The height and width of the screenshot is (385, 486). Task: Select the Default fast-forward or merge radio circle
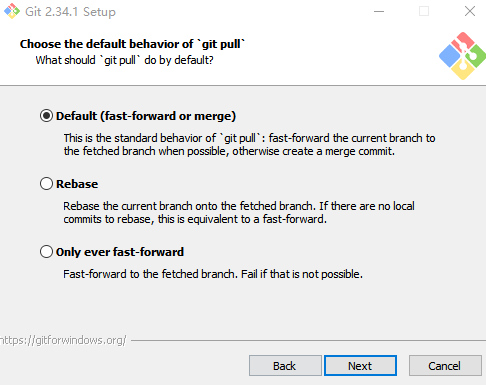[46, 116]
